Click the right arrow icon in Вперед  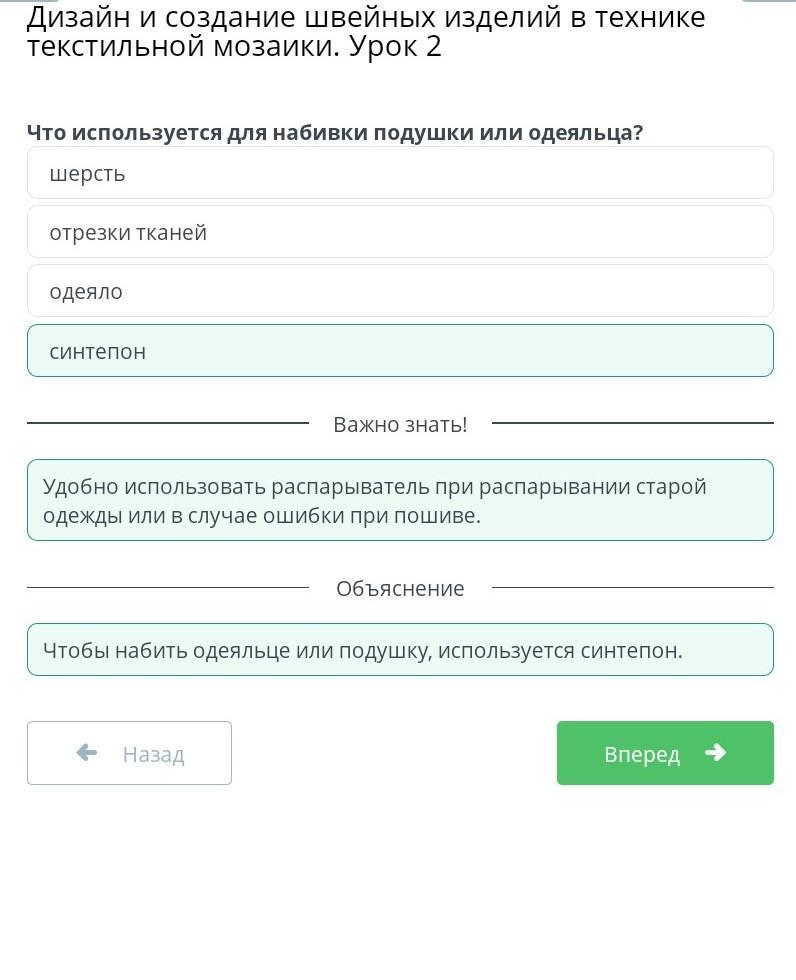[x=715, y=752]
